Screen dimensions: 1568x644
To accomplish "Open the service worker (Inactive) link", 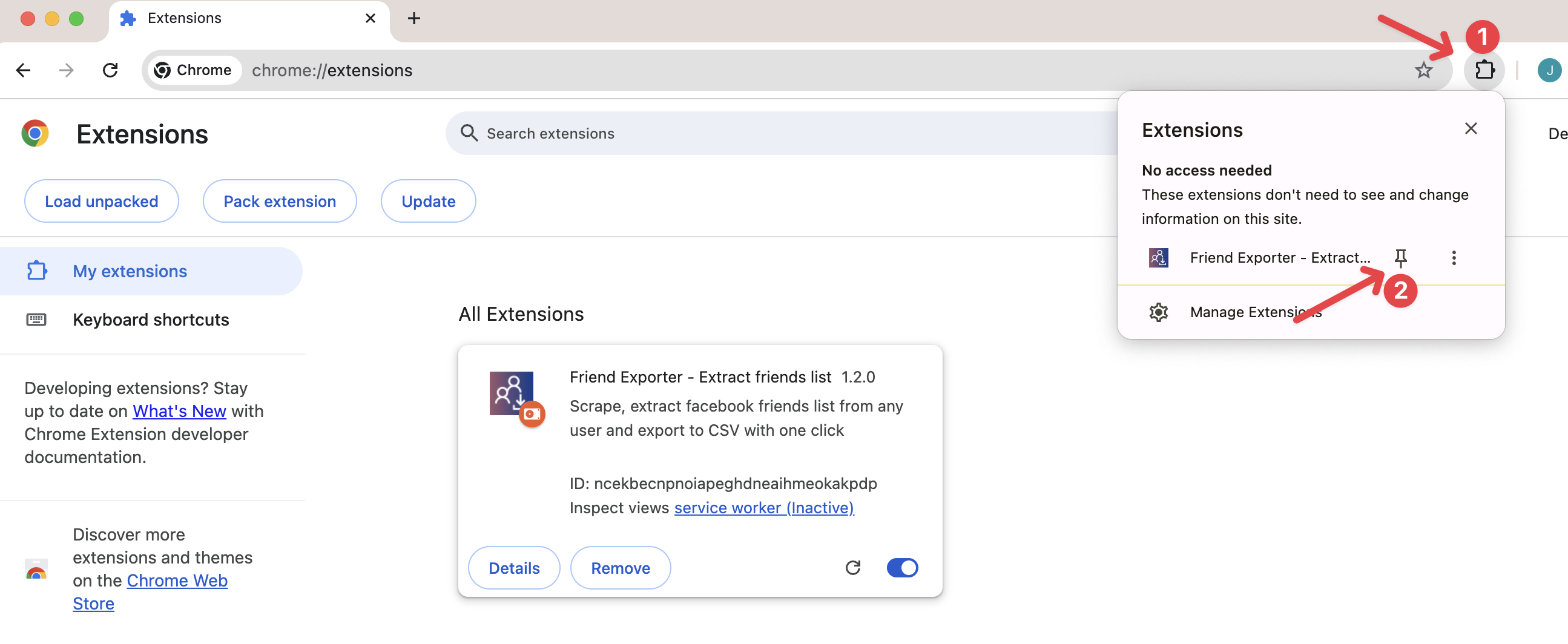I will click(x=764, y=508).
